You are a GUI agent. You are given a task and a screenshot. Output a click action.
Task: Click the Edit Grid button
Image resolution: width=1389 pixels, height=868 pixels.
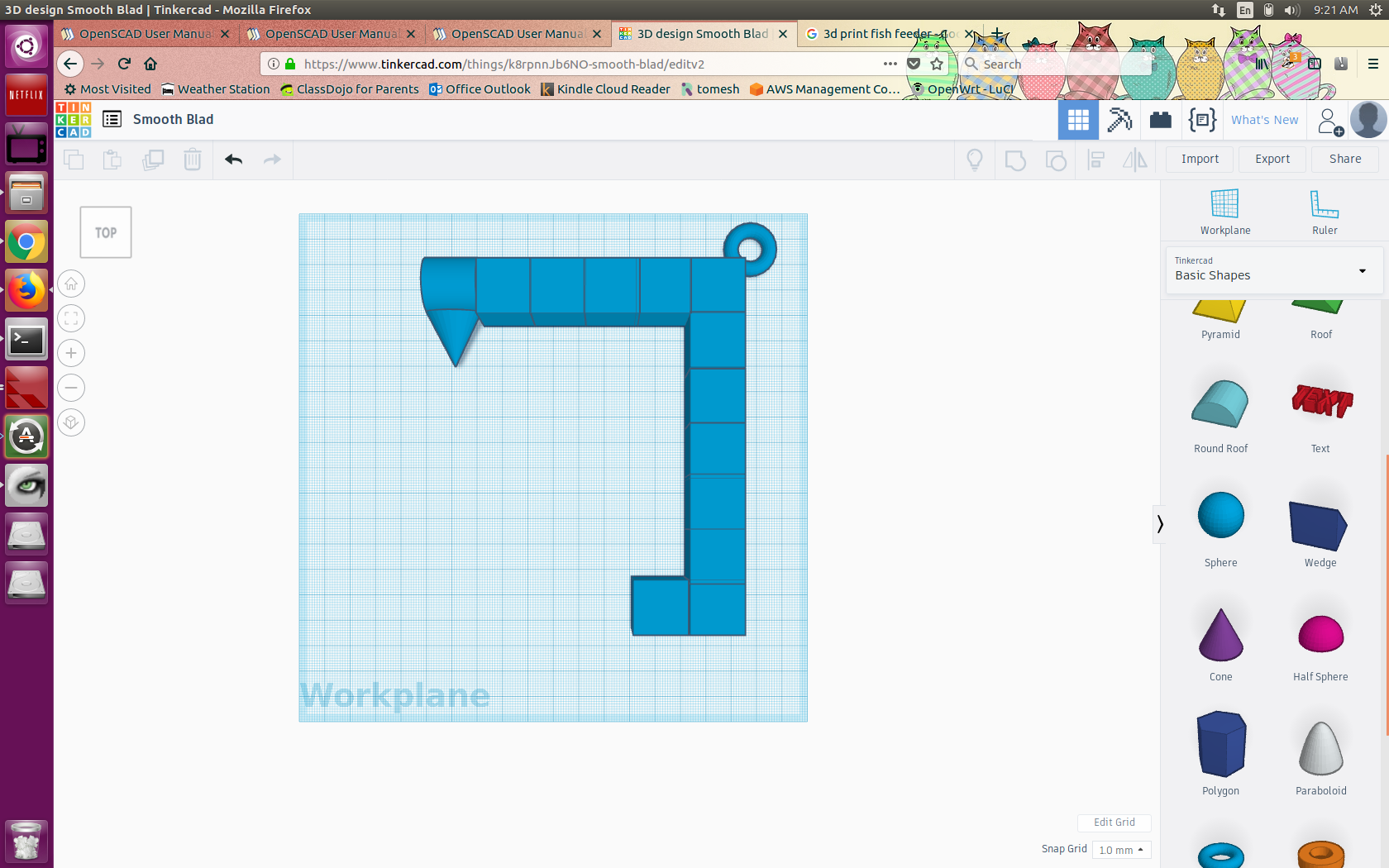(x=1114, y=823)
